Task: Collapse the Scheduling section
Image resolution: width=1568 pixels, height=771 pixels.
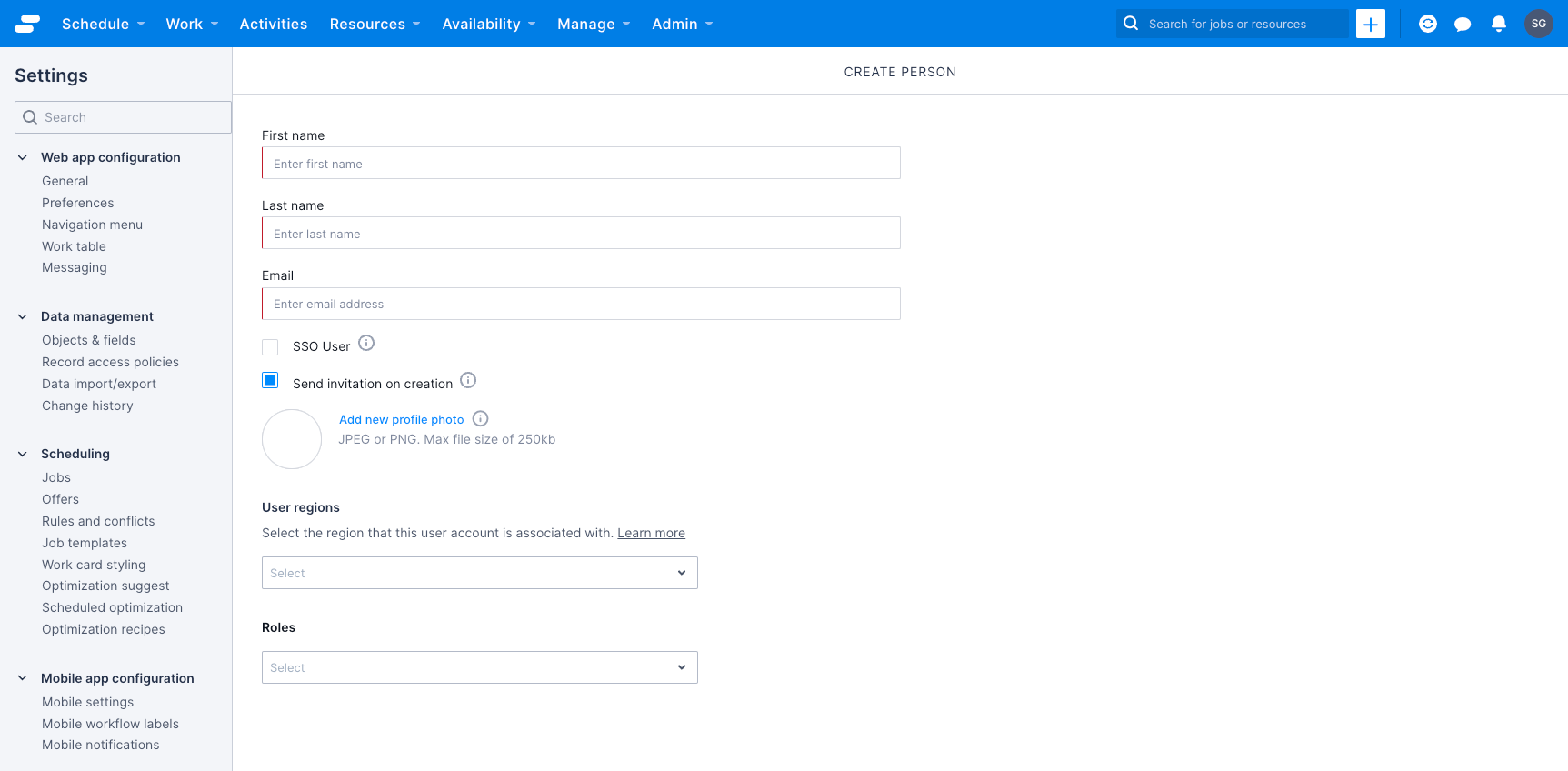Action: pyautogui.click(x=23, y=454)
